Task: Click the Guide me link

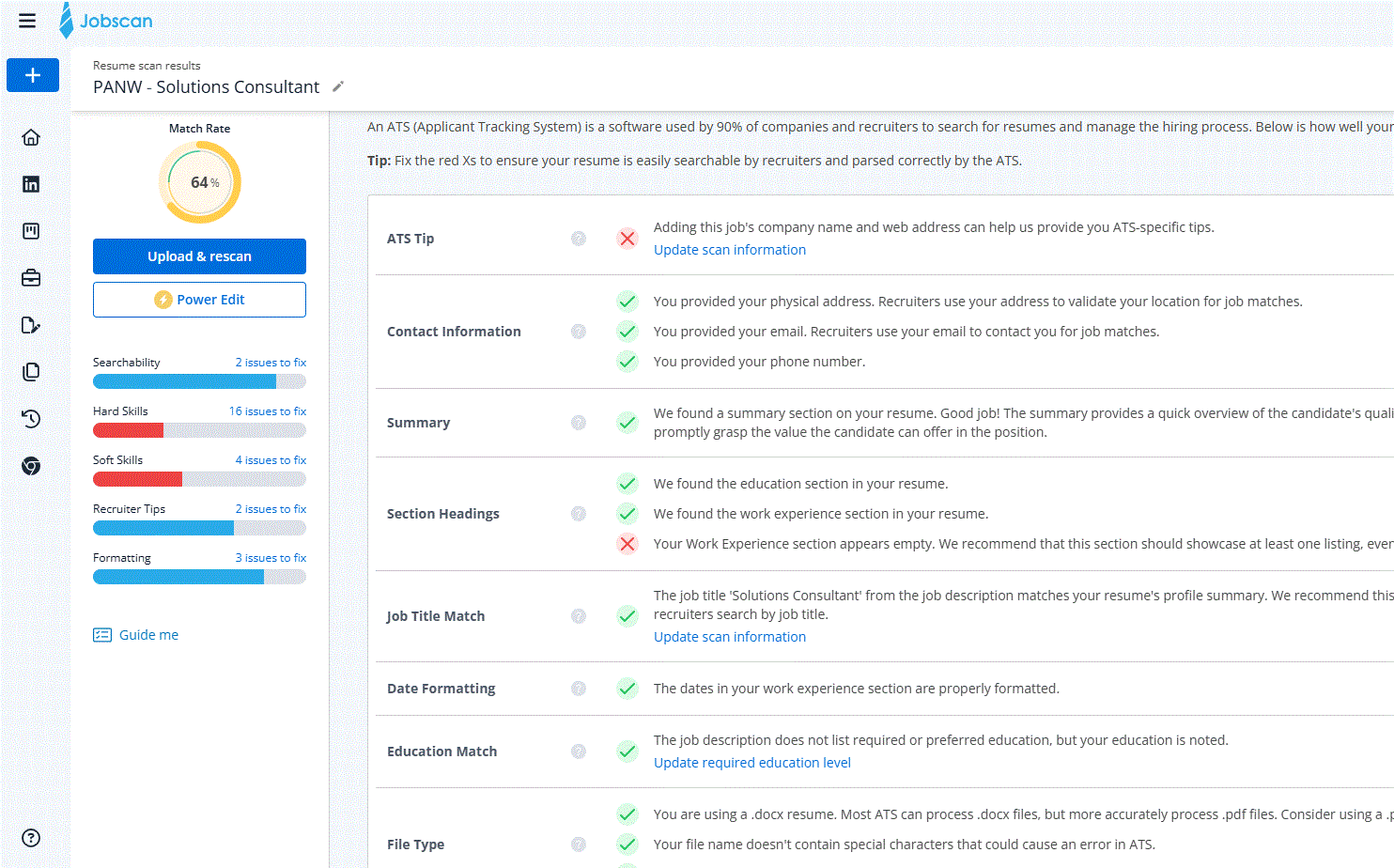Action: [147, 635]
